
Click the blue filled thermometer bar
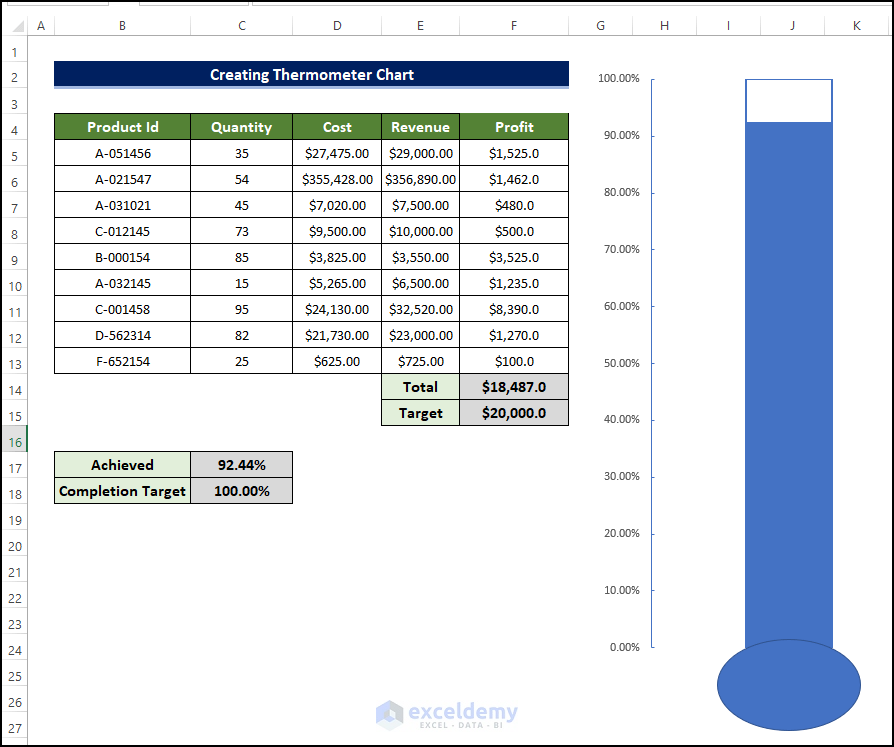pos(789,385)
